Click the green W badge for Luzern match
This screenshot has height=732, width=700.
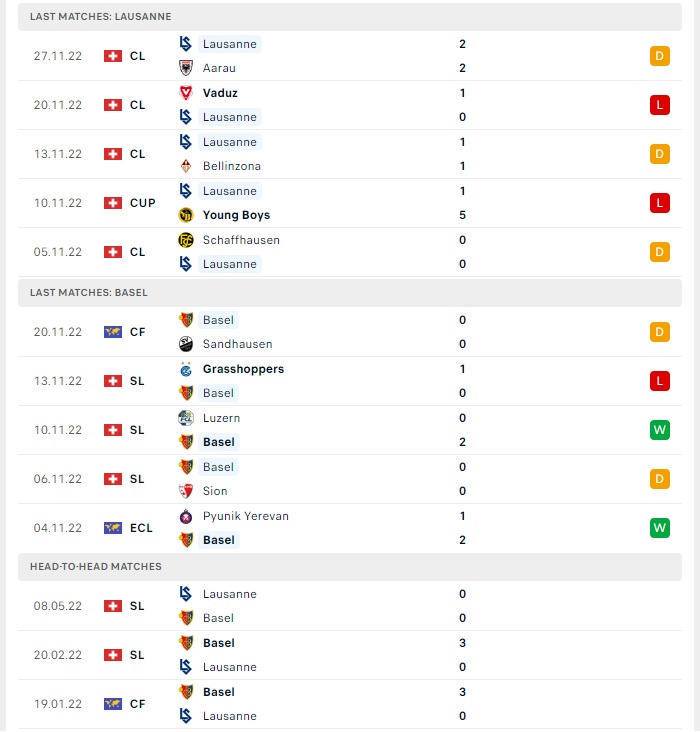point(659,430)
